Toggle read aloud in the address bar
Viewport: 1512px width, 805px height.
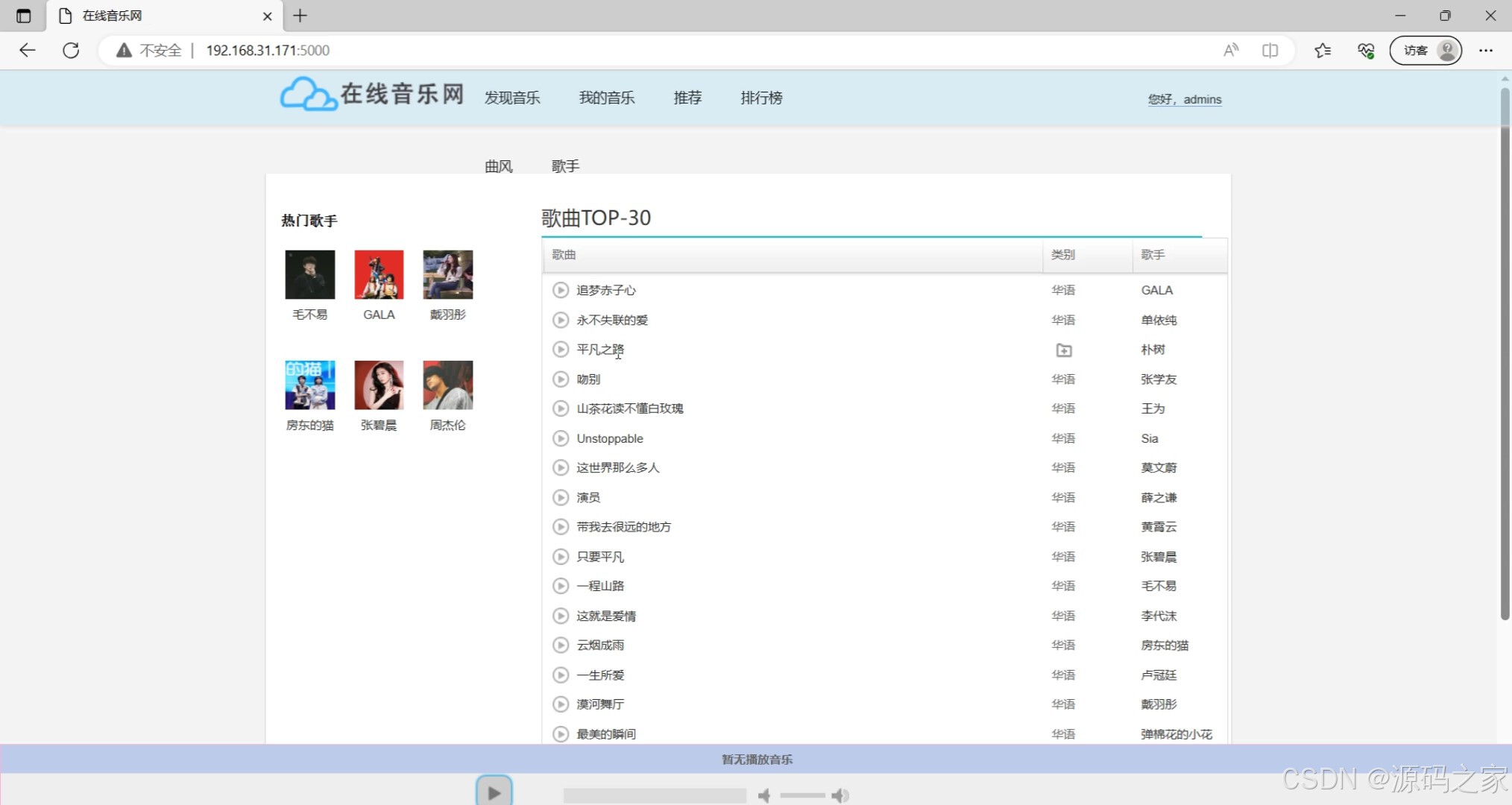pos(1230,50)
